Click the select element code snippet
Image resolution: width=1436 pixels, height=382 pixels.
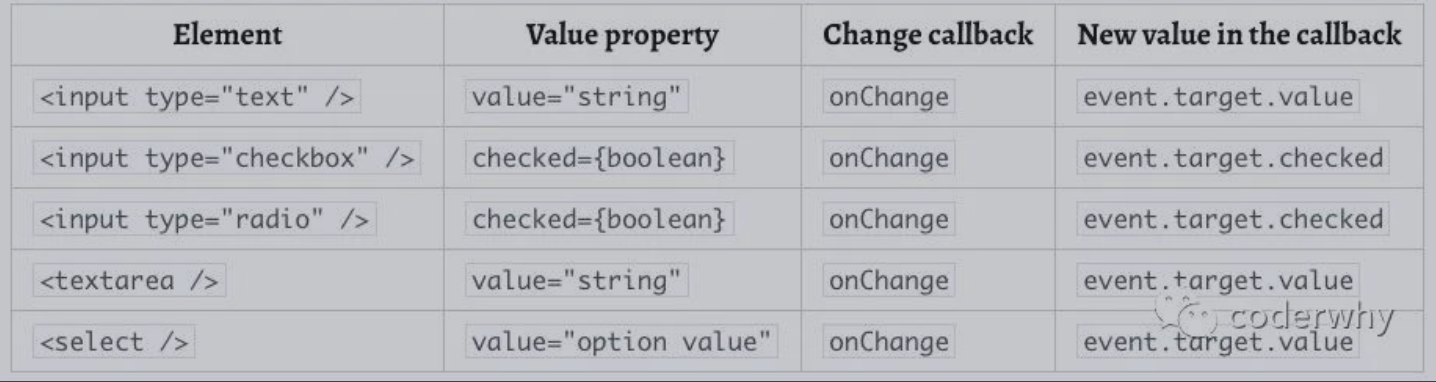pyautogui.click(x=114, y=342)
